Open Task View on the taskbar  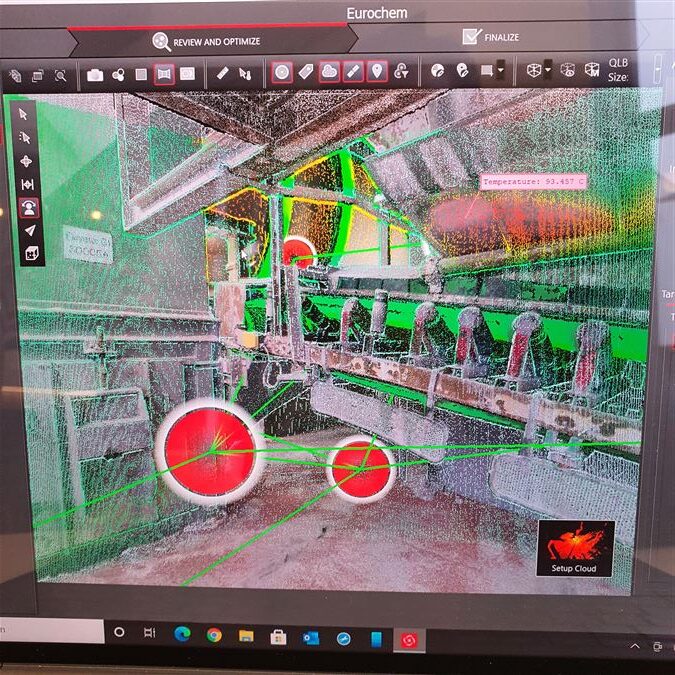(x=149, y=633)
